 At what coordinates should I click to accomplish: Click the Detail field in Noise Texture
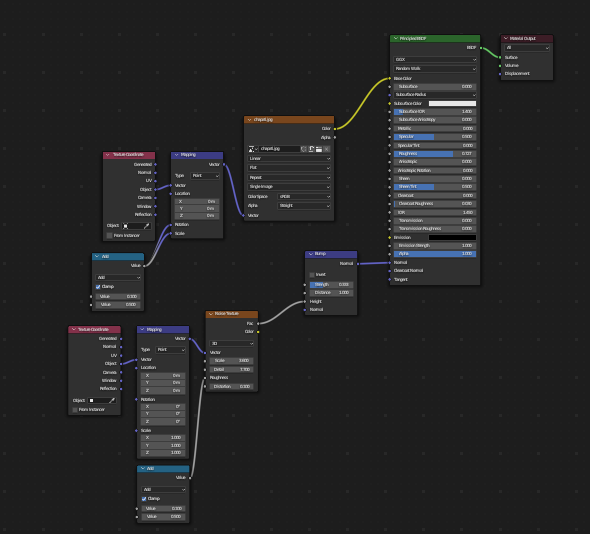pos(231,370)
